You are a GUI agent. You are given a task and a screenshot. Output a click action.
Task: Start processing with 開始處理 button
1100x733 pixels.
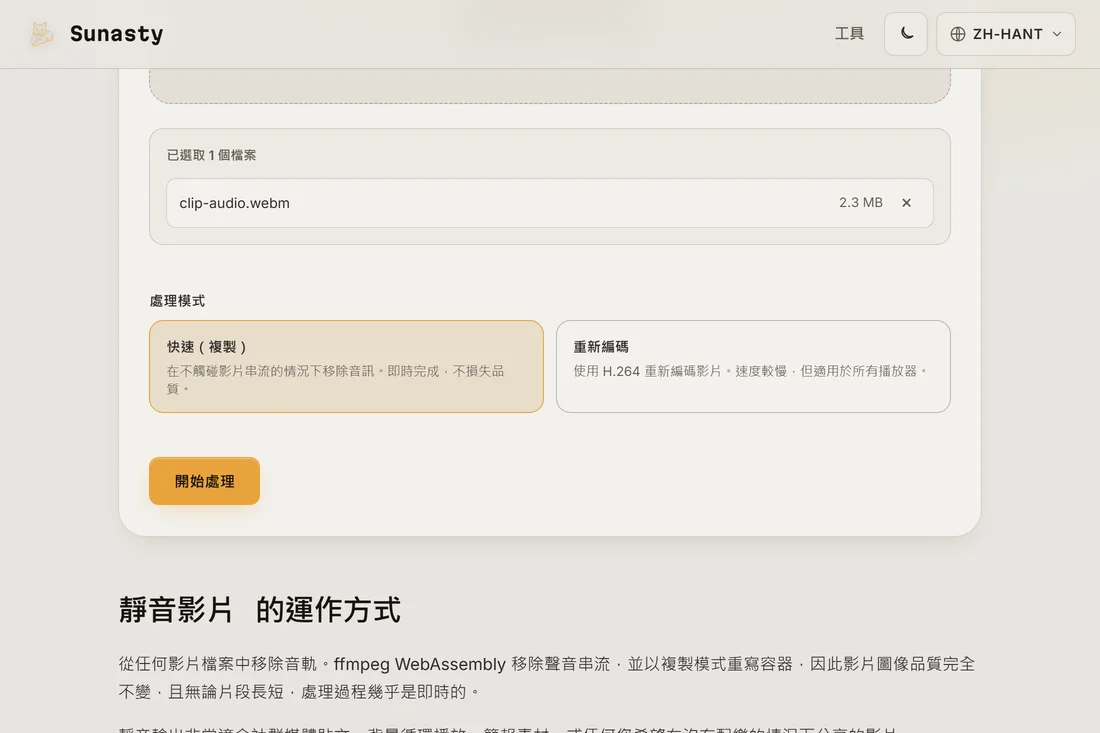pyautogui.click(x=204, y=481)
